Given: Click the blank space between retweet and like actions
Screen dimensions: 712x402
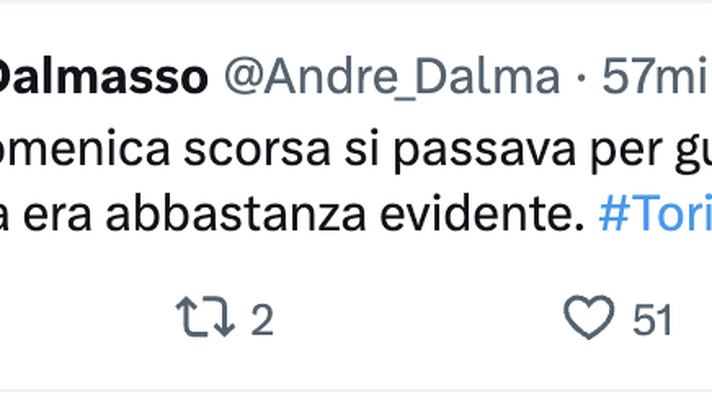Looking at the screenshot, I should tap(418, 318).
